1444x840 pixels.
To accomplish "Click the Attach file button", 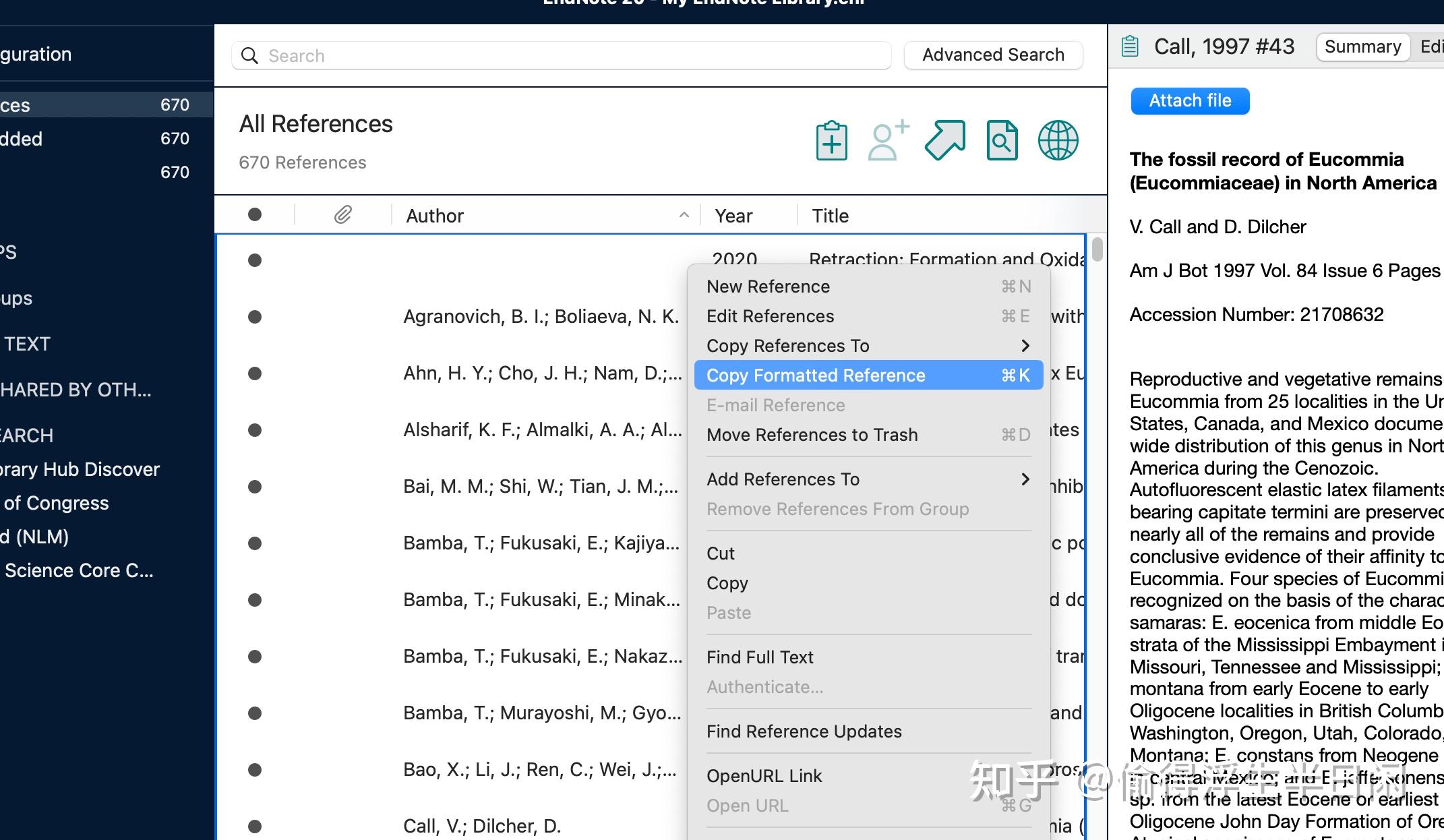I will pos(1190,100).
